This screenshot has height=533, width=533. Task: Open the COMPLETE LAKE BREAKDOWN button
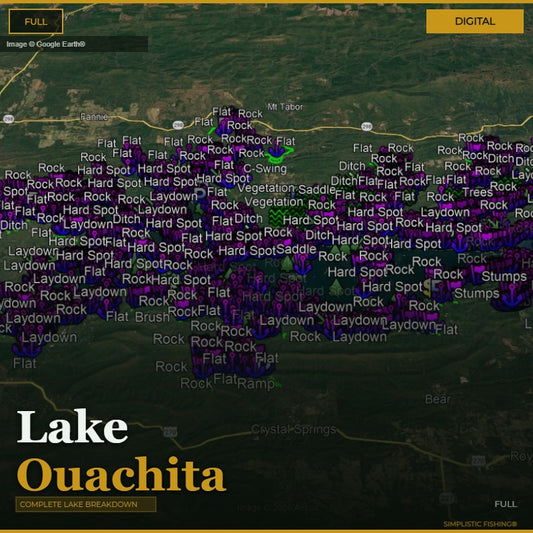(x=86, y=504)
